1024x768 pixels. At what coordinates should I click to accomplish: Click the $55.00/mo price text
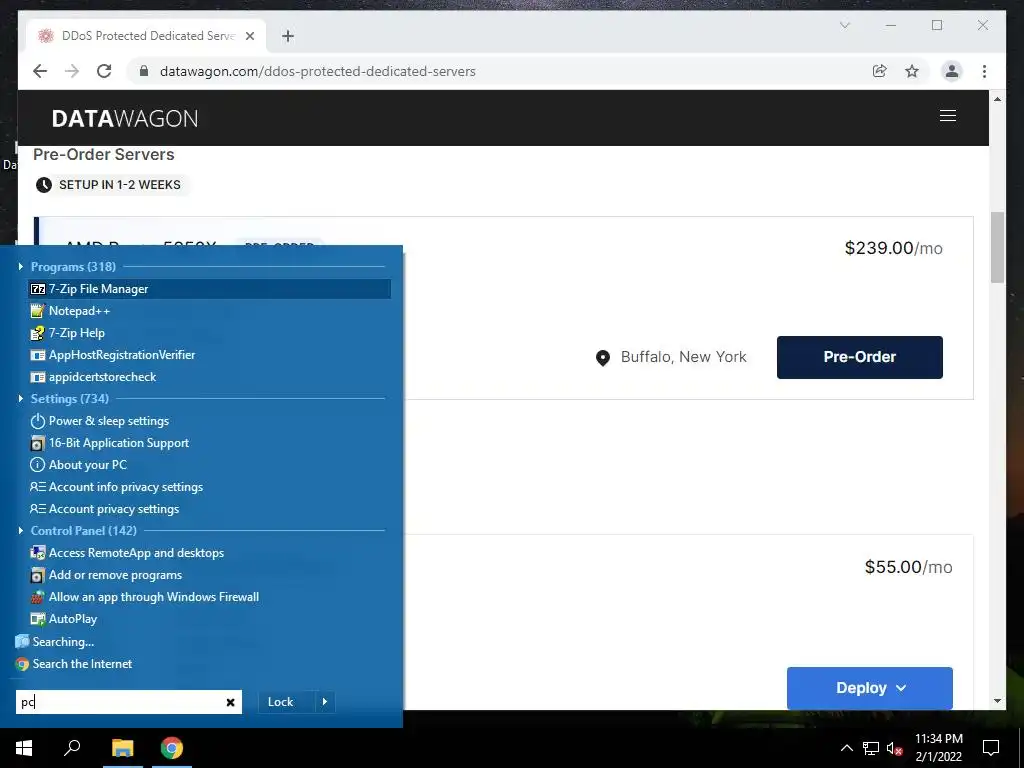click(908, 567)
